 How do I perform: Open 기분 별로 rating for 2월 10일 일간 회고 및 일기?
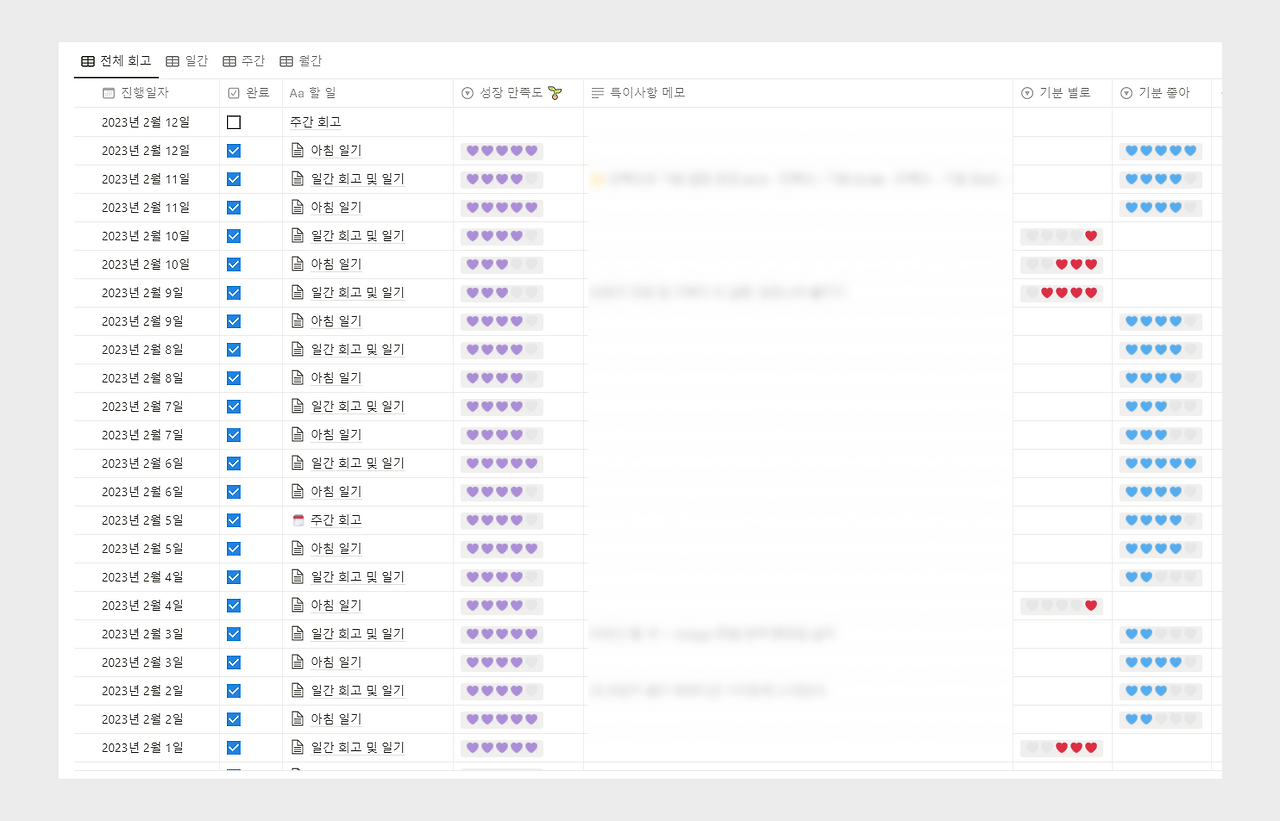click(x=1062, y=236)
